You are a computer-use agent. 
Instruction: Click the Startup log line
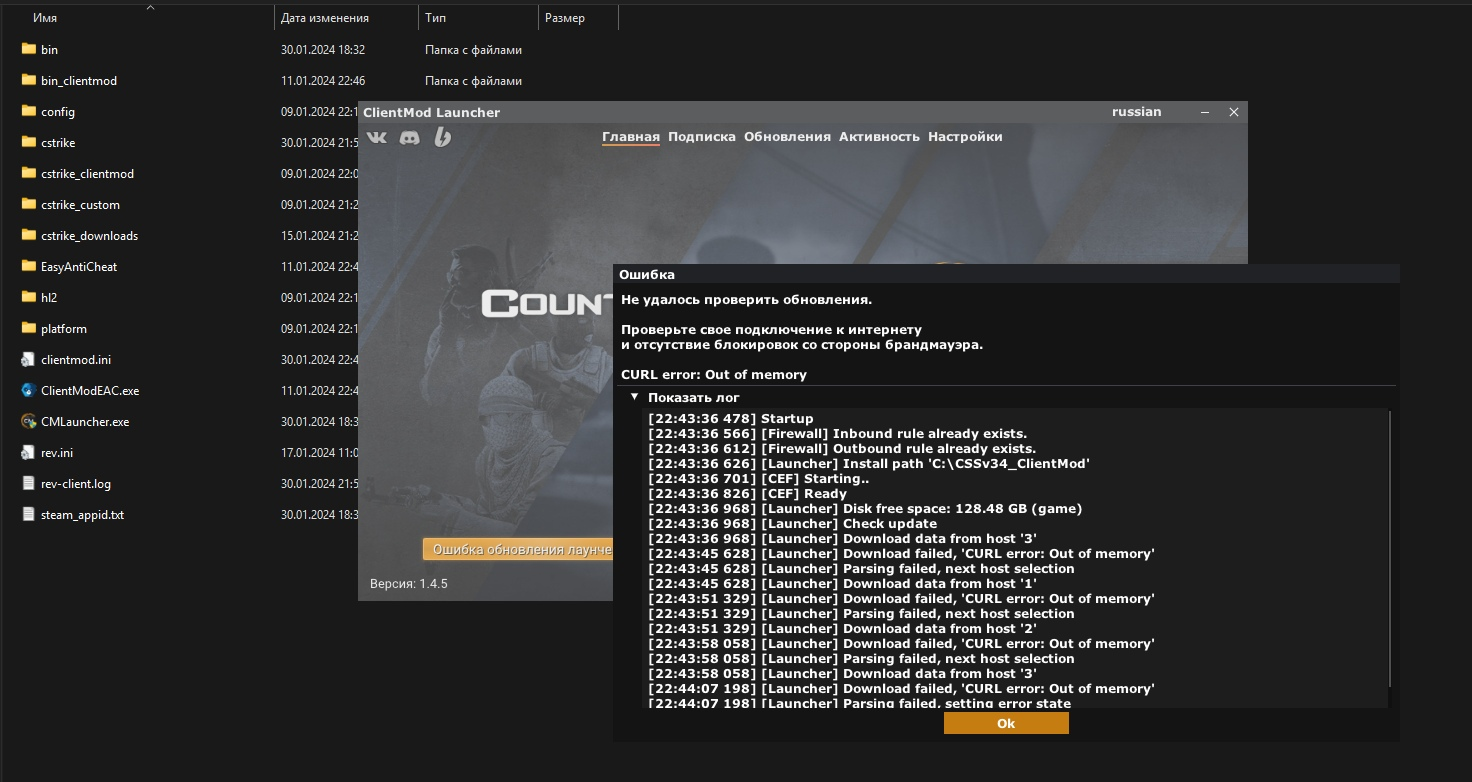pos(731,419)
